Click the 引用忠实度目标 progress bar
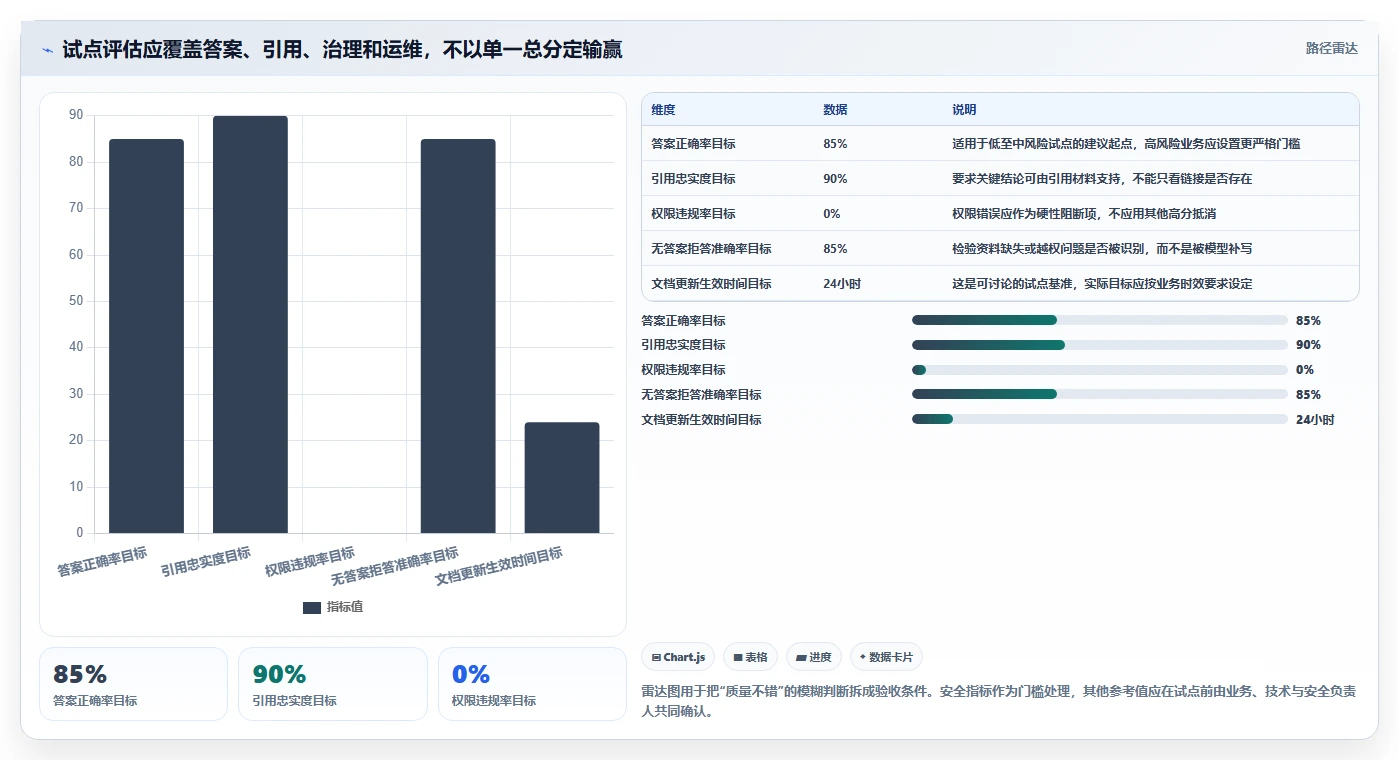 (1099, 345)
